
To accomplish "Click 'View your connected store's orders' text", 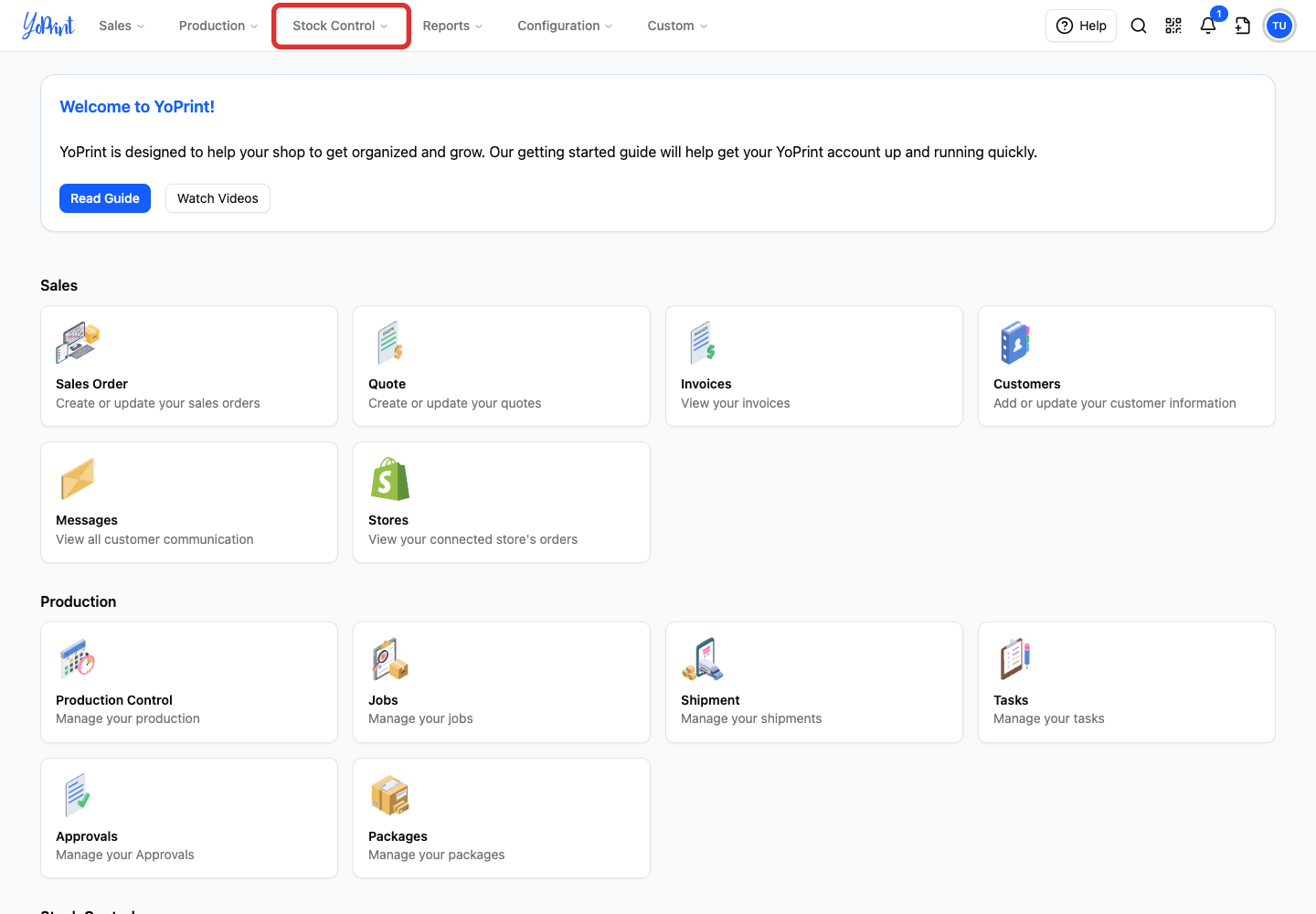I will pyautogui.click(x=473, y=539).
